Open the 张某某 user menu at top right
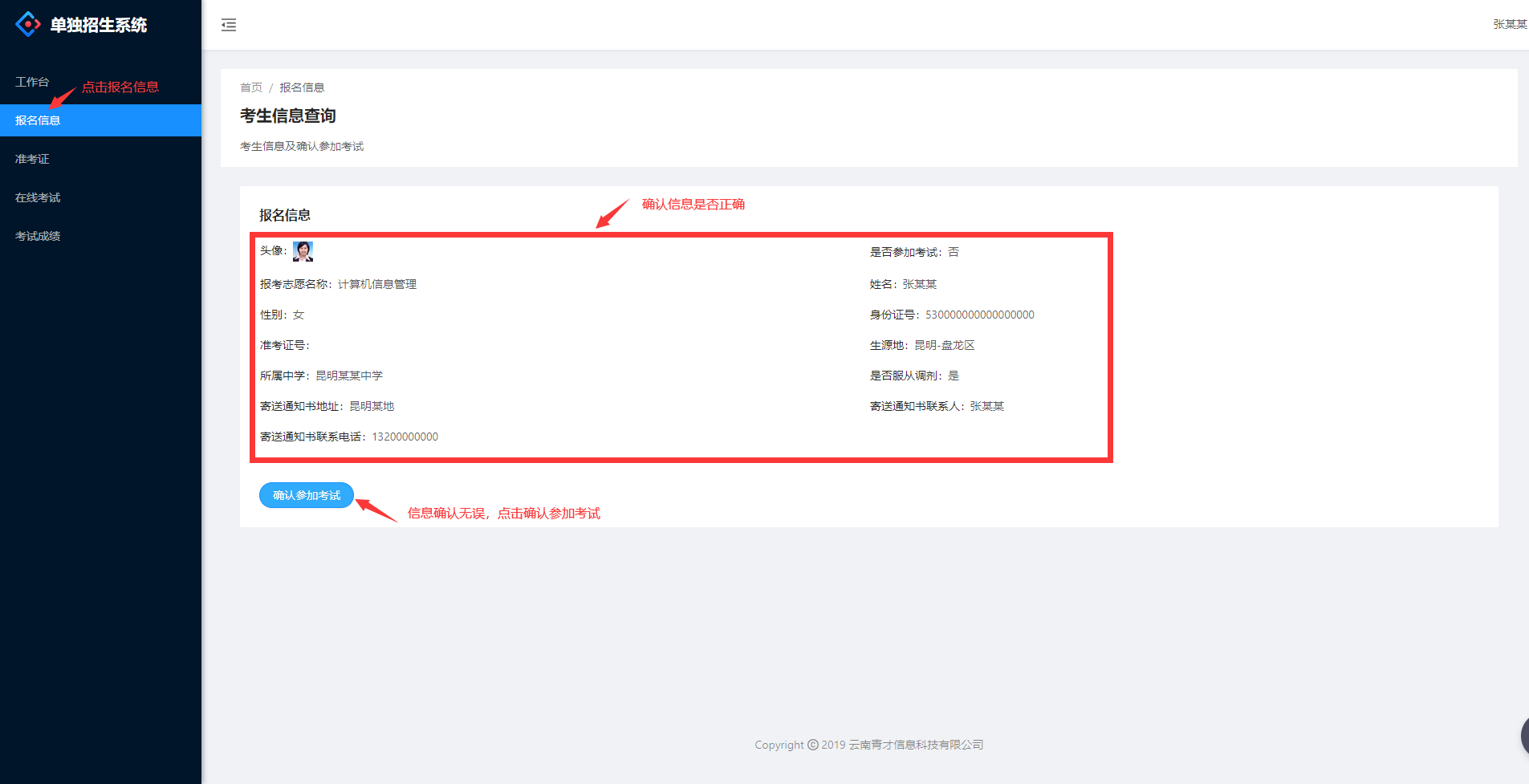This screenshot has height=784, width=1529. pos(1509,24)
